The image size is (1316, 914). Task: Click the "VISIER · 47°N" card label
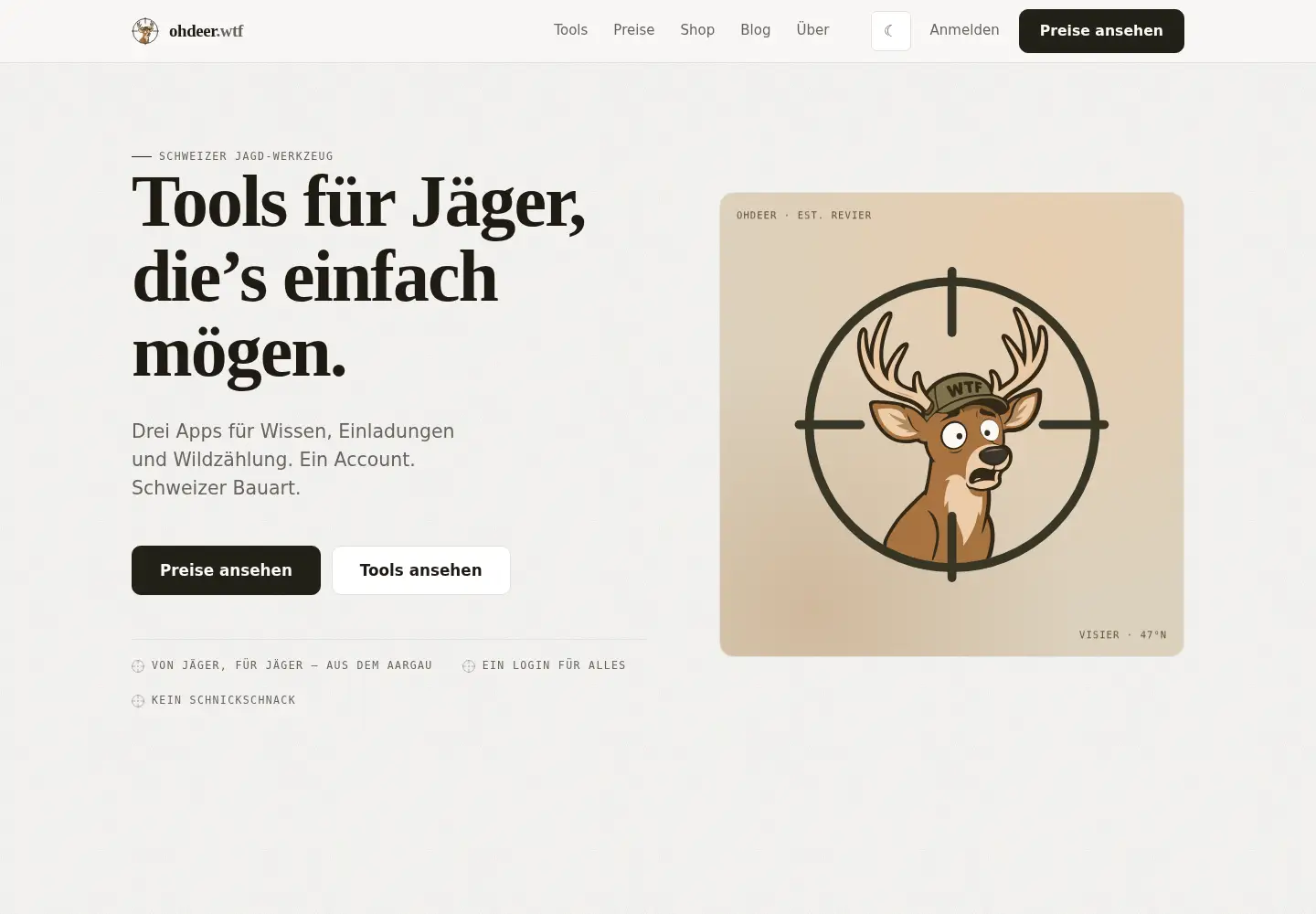1122,634
